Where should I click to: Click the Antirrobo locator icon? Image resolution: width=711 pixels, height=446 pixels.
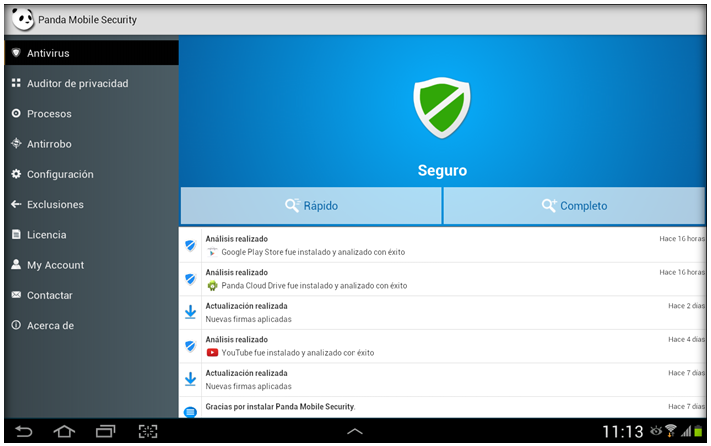16,143
